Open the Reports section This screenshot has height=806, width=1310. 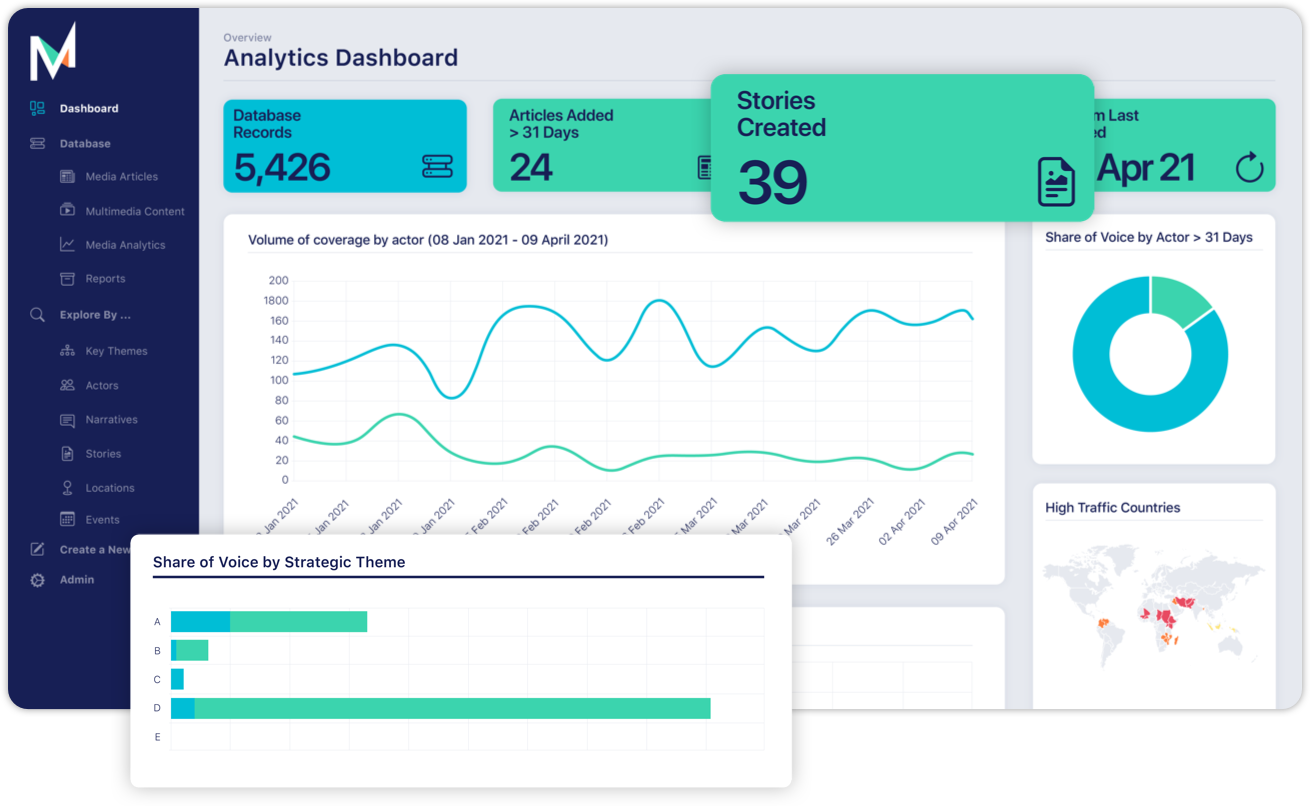coord(65,278)
